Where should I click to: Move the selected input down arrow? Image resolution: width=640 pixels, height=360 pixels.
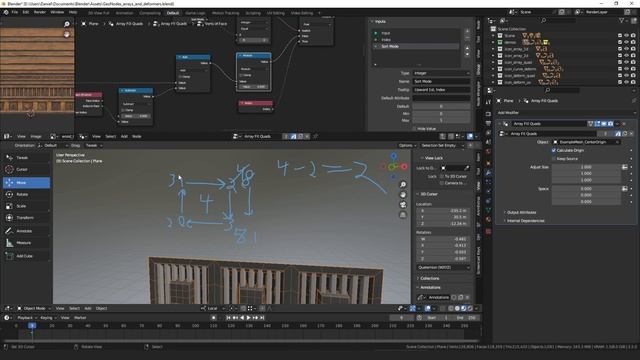click(x=467, y=54)
